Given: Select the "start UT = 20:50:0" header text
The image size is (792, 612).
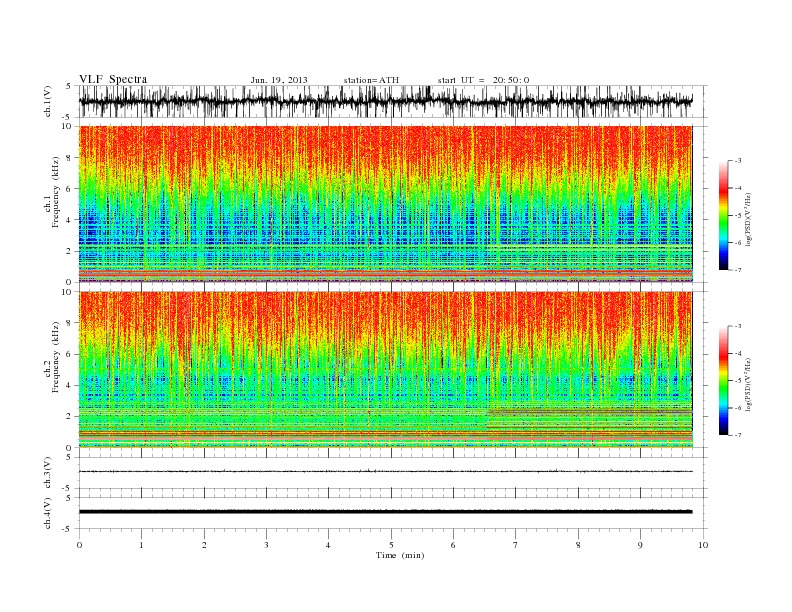Looking at the screenshot, I should tap(483, 80).
